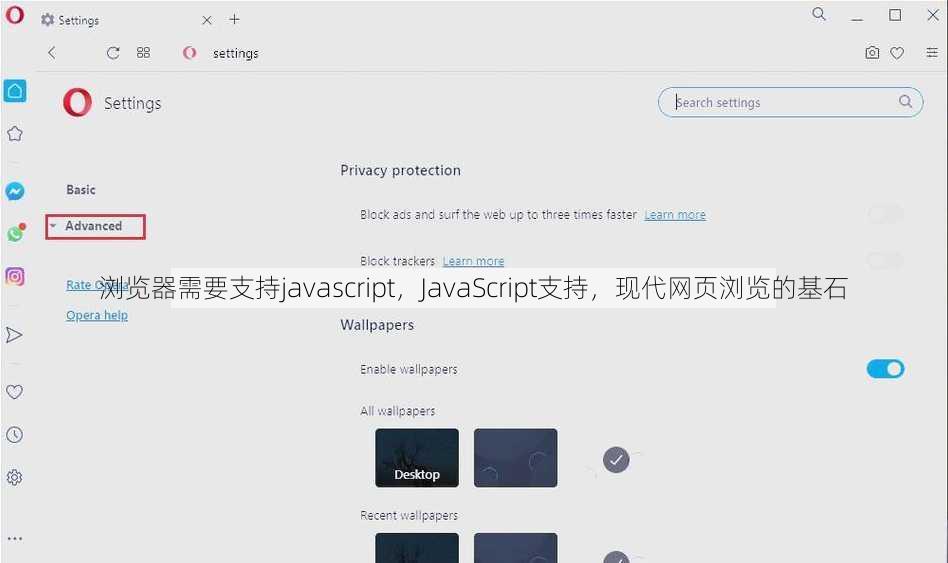Image resolution: width=948 pixels, height=563 pixels.
Task: Open the sidebar home icon
Action: [x=15, y=91]
